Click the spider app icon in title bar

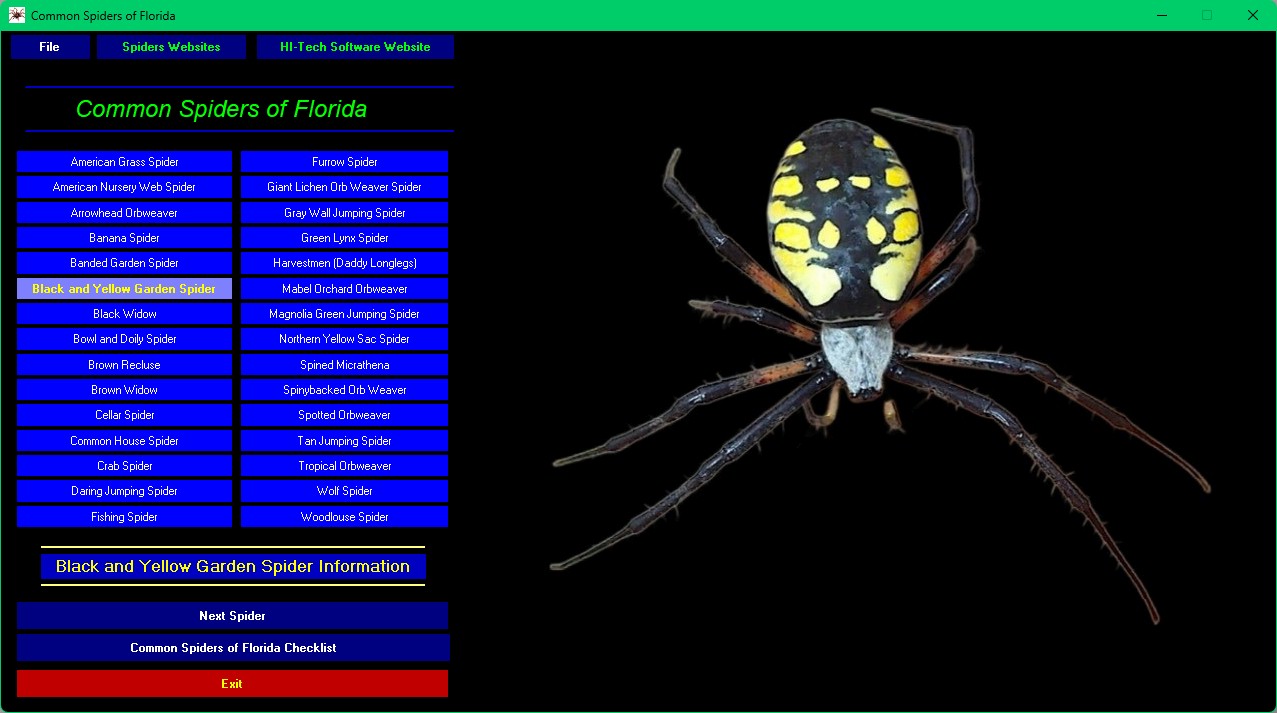[x=16, y=15]
